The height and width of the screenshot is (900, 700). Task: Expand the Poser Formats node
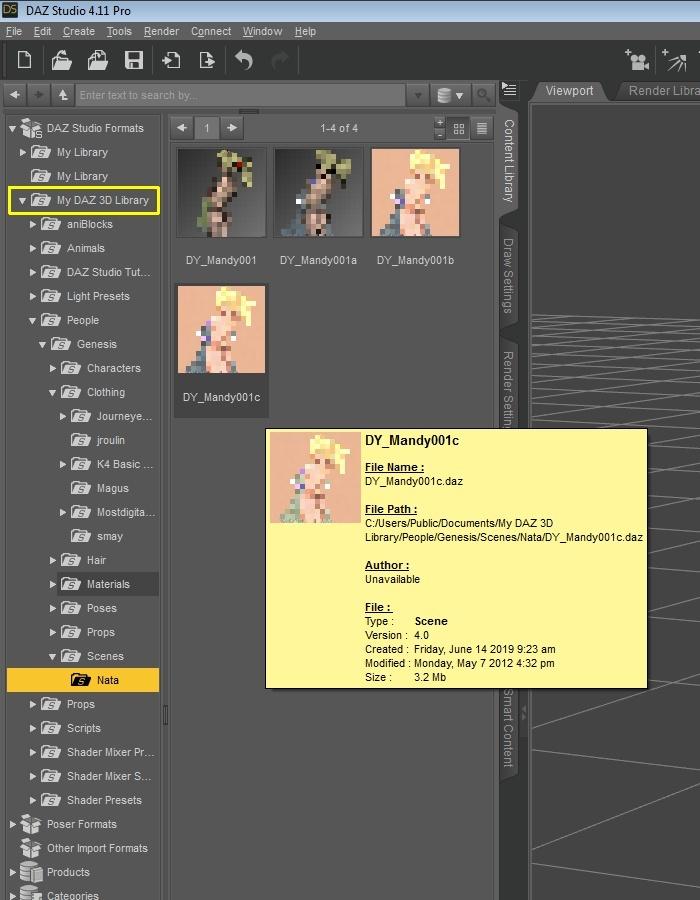(x=12, y=824)
